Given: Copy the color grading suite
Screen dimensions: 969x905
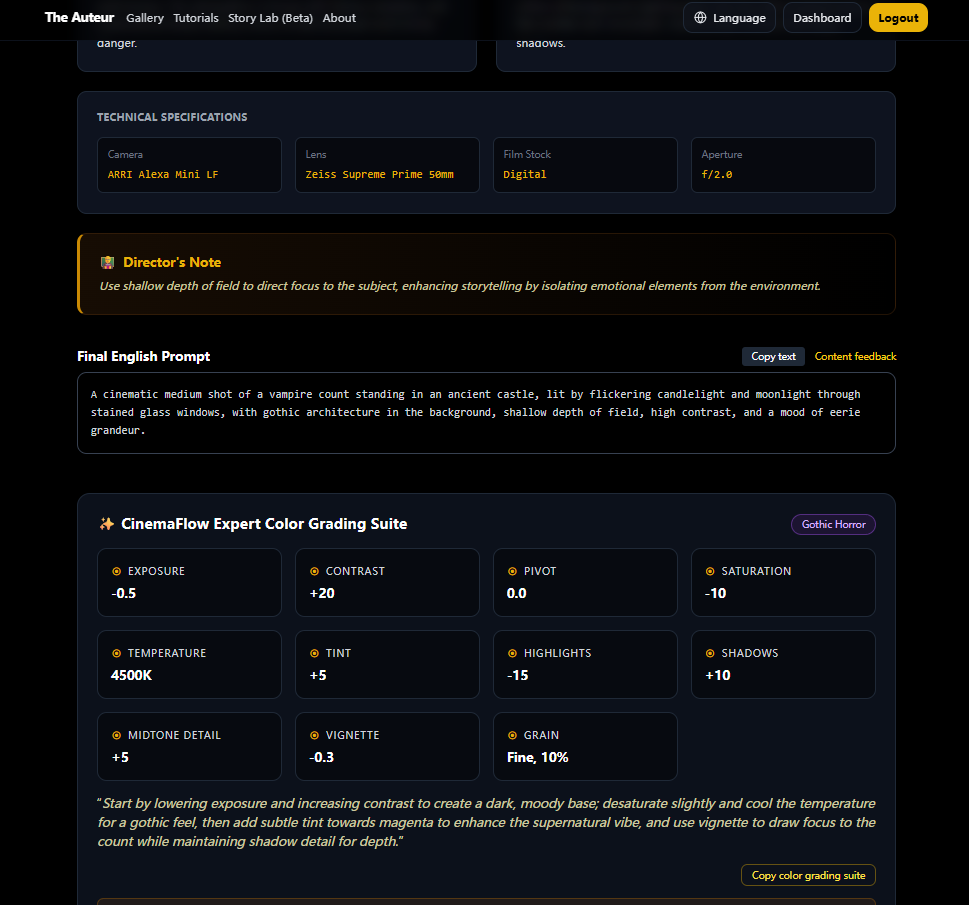Looking at the screenshot, I should [808, 875].
